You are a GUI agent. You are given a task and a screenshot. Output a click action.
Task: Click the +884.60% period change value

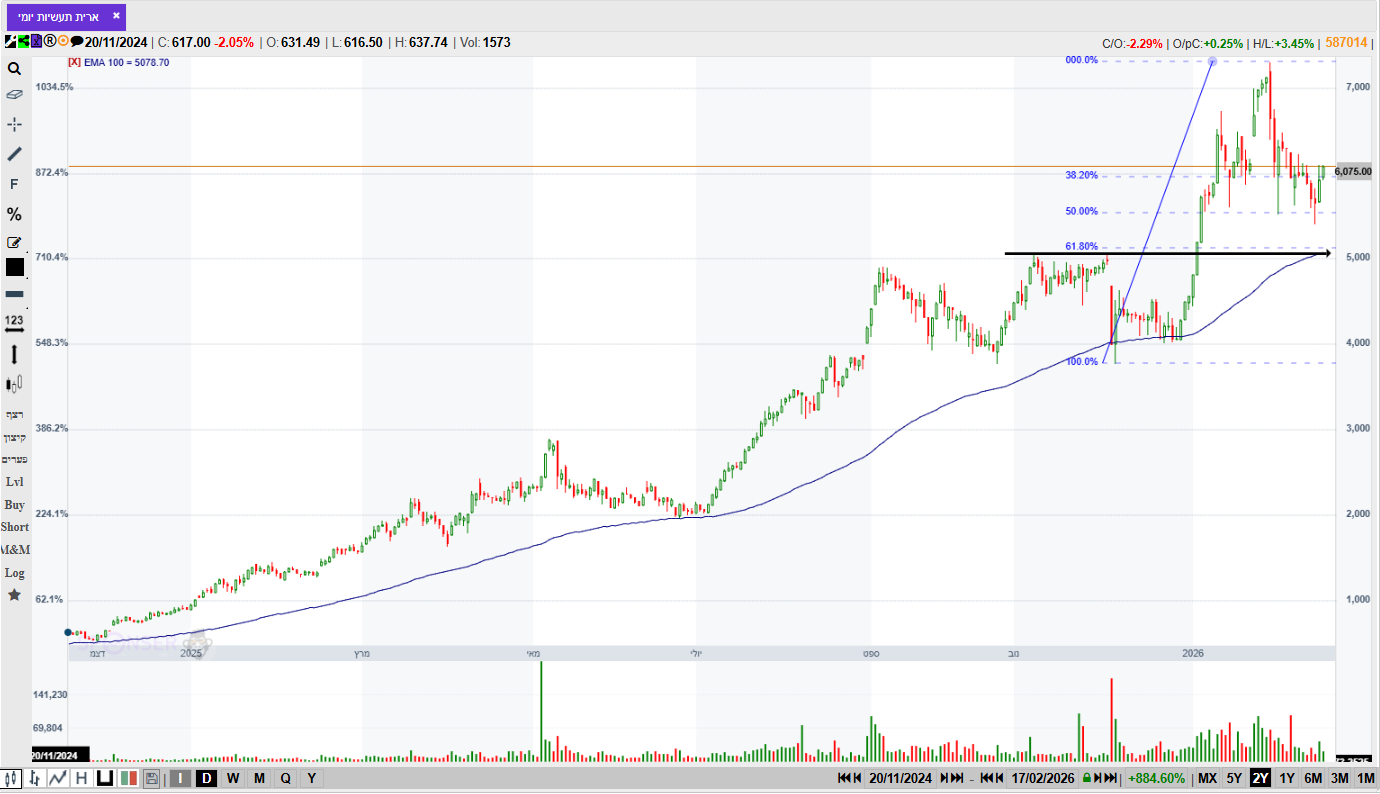[x=1157, y=778]
